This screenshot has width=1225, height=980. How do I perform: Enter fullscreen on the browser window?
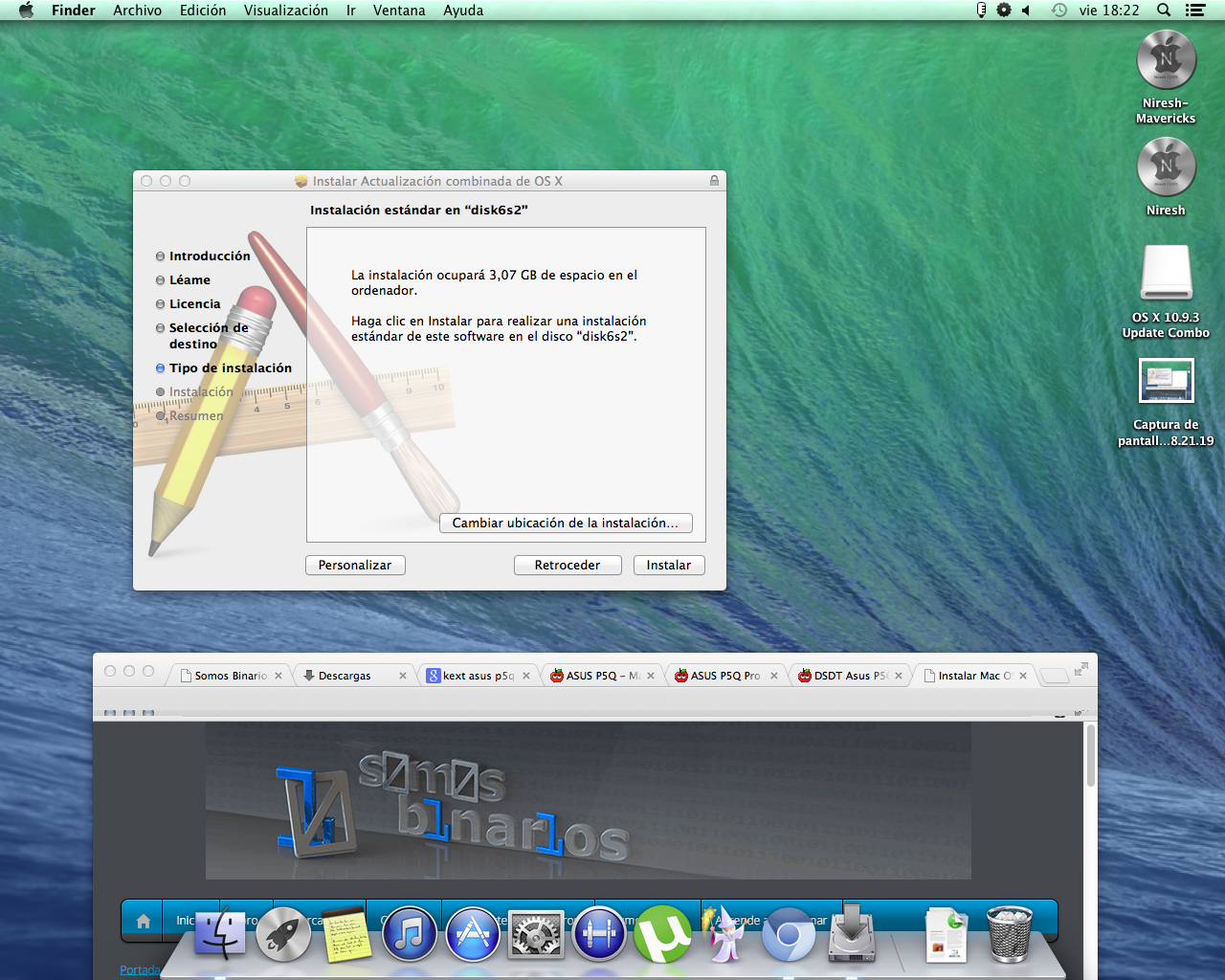click(1081, 669)
